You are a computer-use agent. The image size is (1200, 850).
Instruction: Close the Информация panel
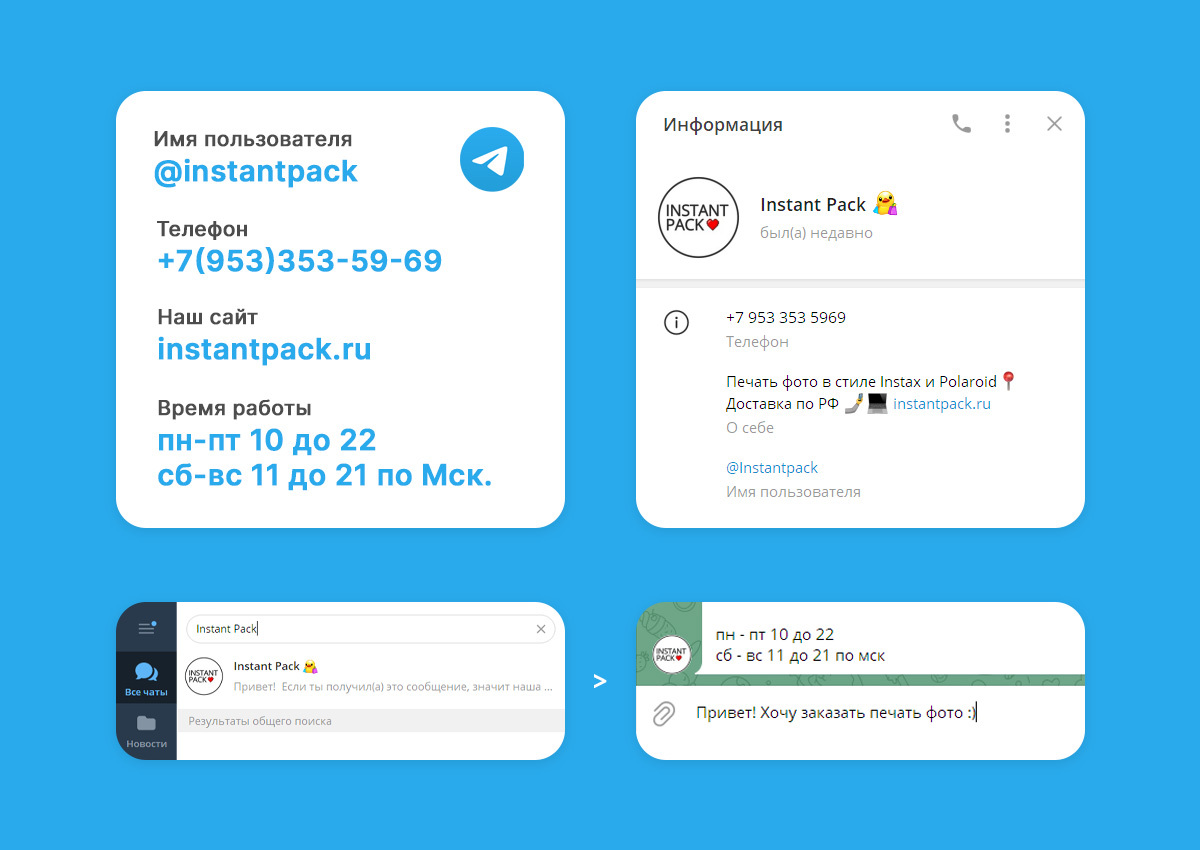click(1054, 124)
